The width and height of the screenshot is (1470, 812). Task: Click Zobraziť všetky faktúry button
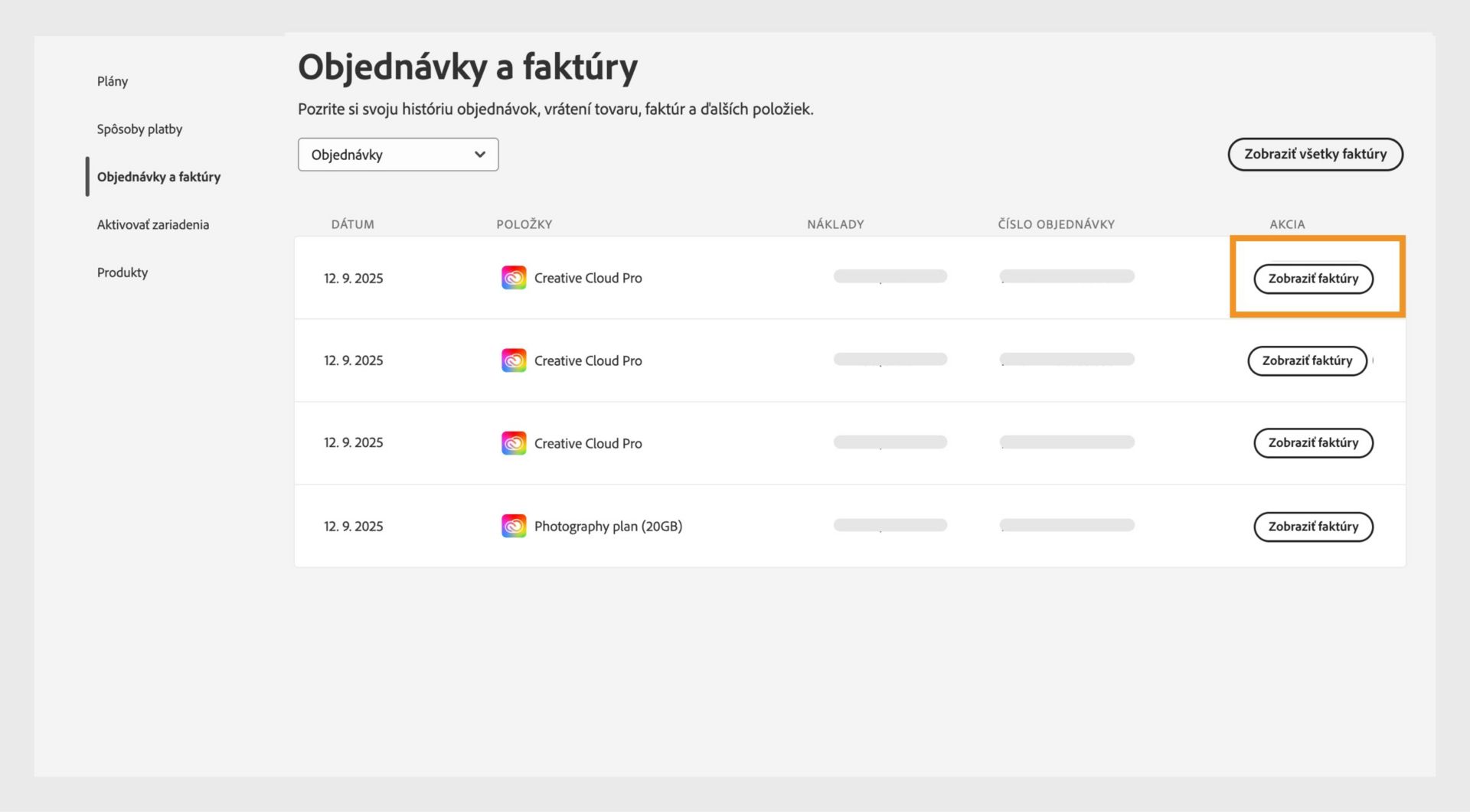click(x=1315, y=154)
